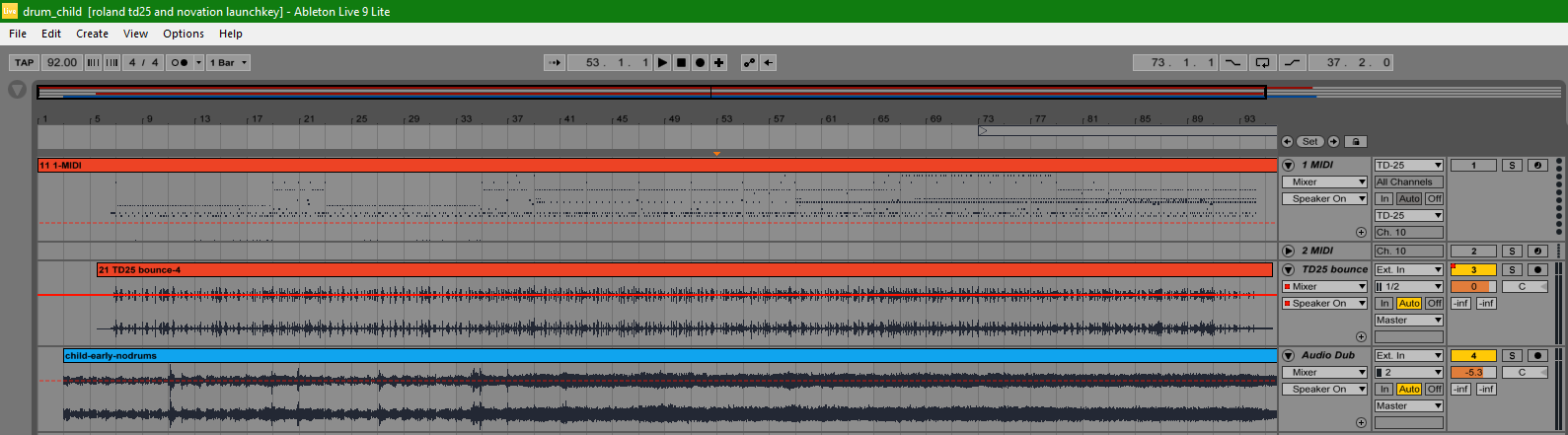This screenshot has width=1568, height=435.
Task: Click the Automation Arm icon
Action: coord(749,62)
